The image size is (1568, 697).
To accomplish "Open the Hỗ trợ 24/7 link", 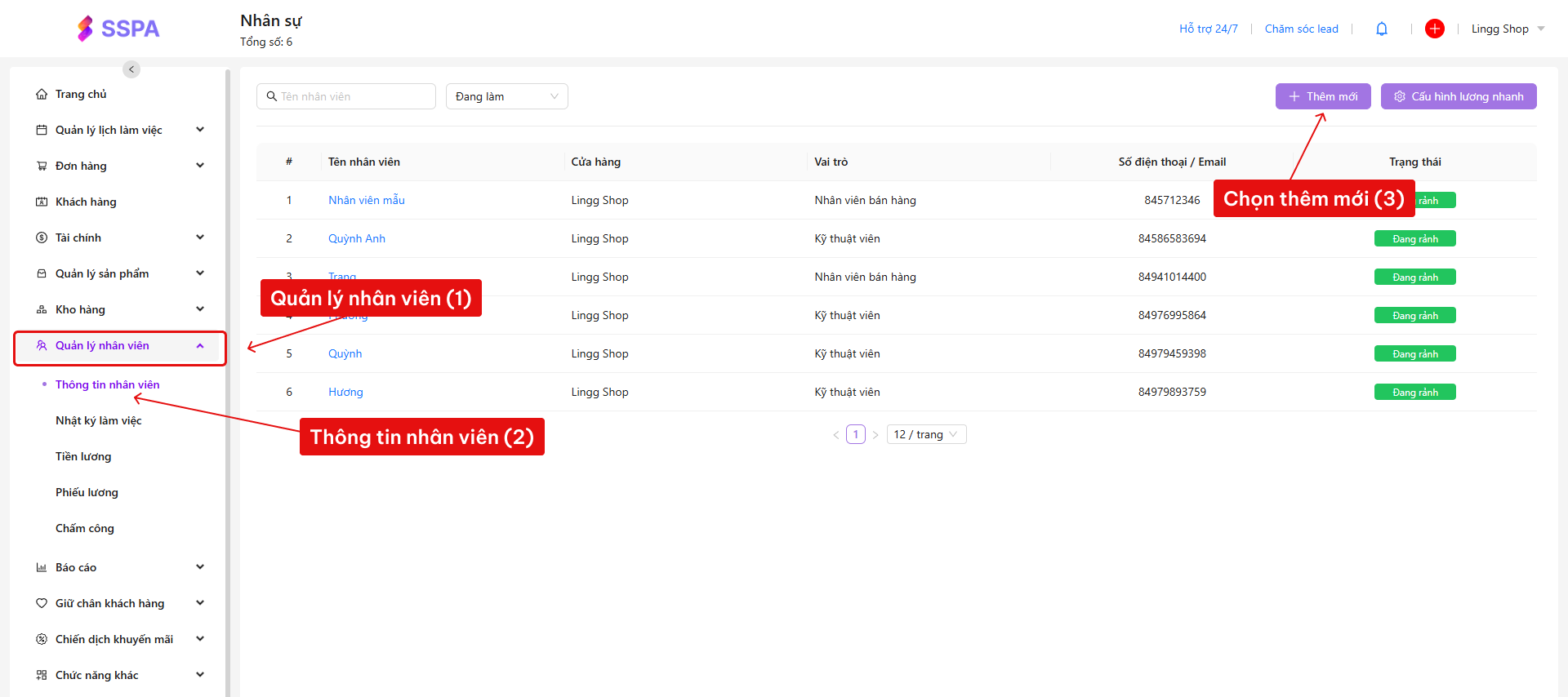I will click(1209, 29).
